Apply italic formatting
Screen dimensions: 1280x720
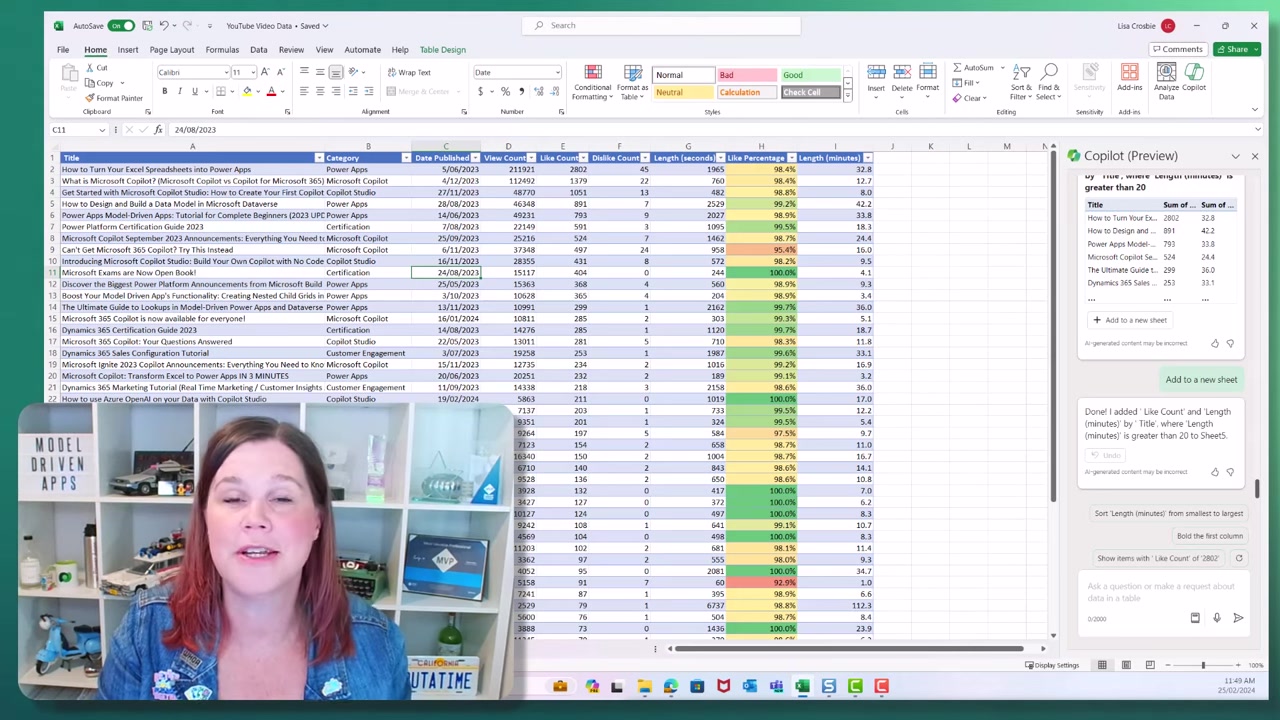180,92
